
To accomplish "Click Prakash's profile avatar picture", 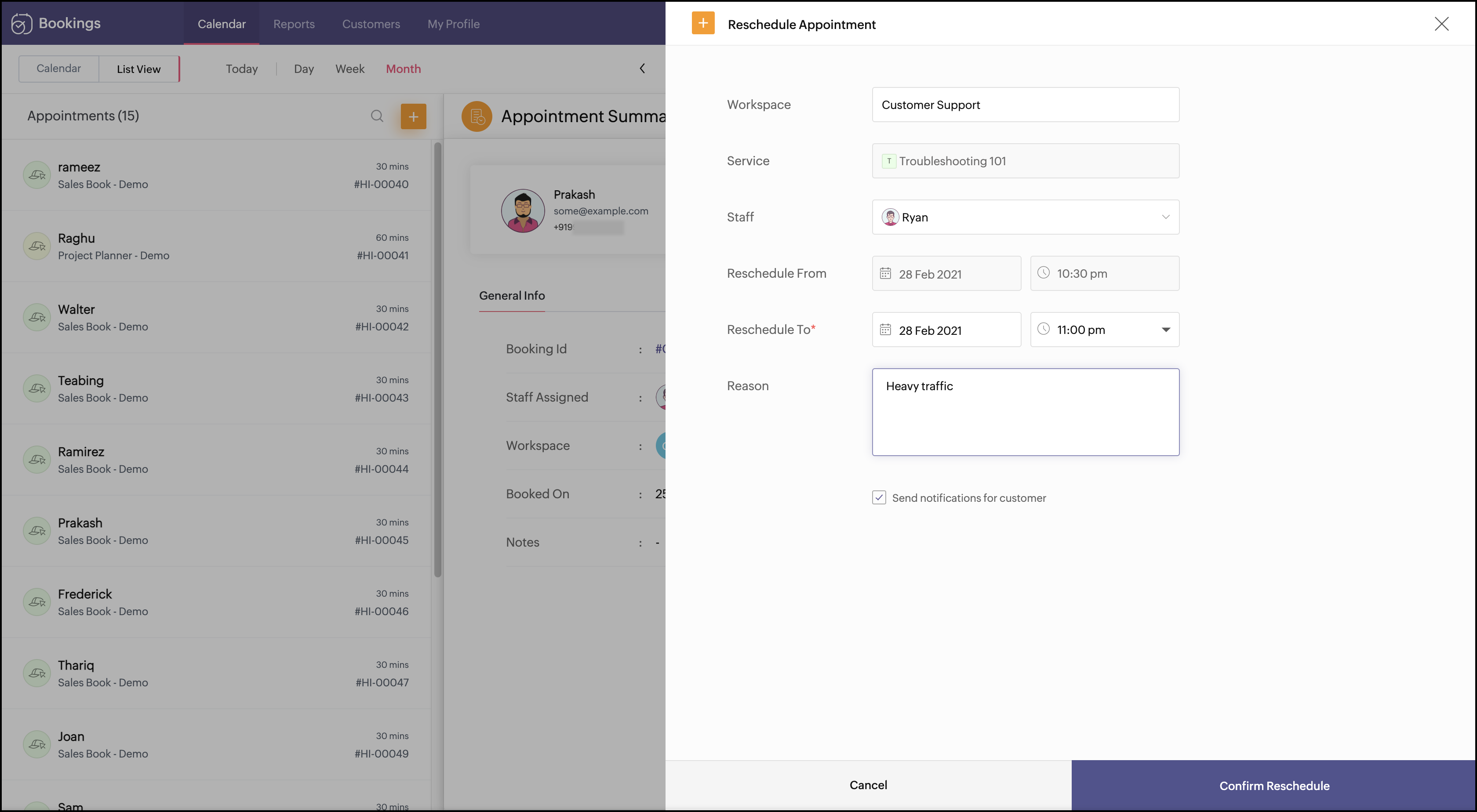I will point(523,210).
